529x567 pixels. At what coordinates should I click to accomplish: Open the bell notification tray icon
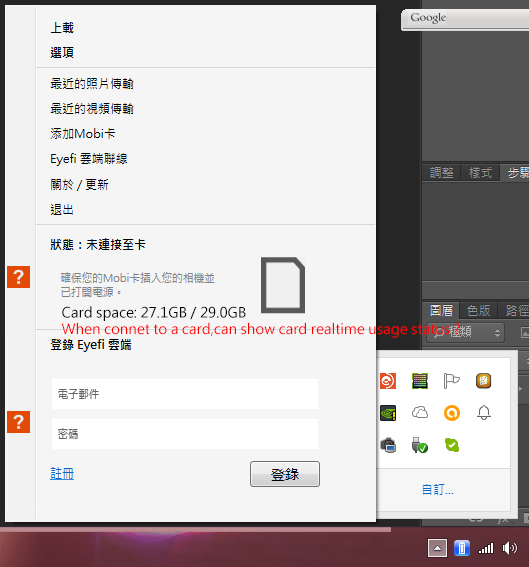pos(483,413)
